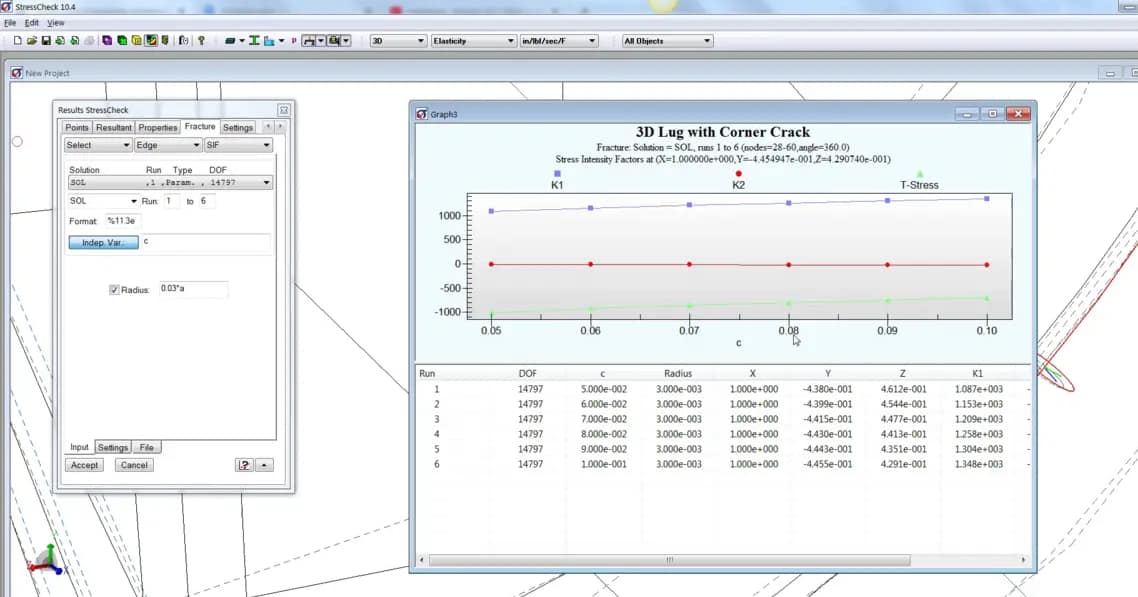Open the Elasticity dropdown in the toolbar
Viewport: 1138px width, 597px height.
coord(472,40)
